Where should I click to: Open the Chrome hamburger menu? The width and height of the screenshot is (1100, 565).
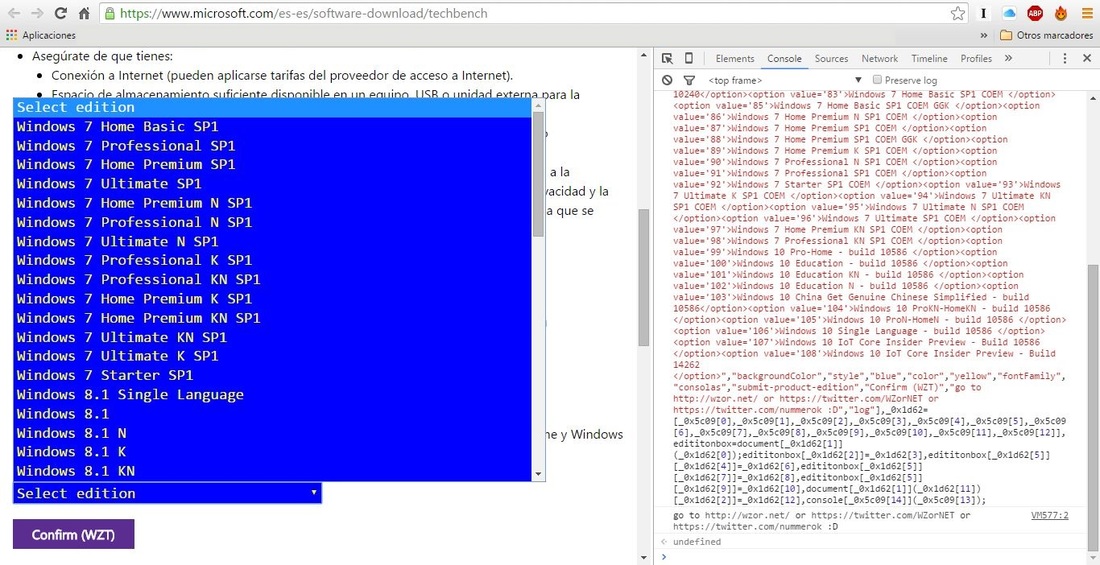tap(1085, 13)
